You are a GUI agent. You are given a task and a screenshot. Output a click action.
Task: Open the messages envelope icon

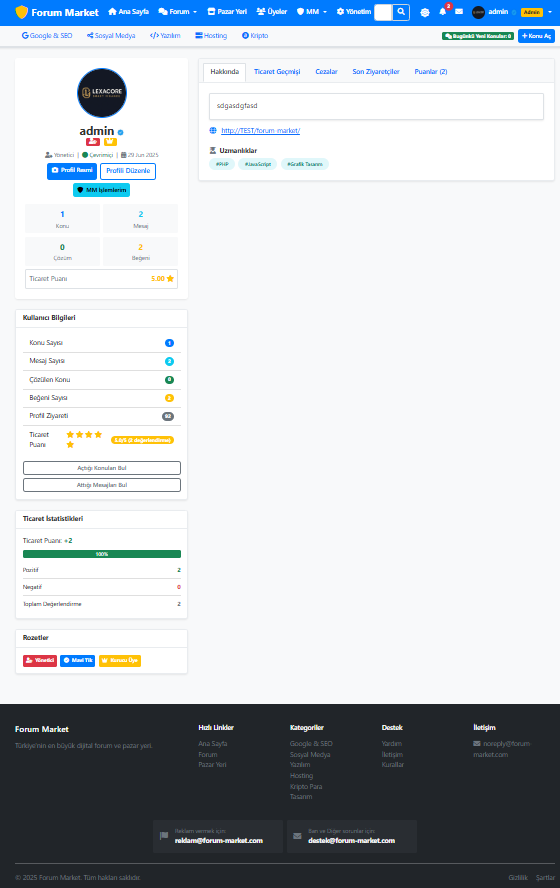point(459,12)
